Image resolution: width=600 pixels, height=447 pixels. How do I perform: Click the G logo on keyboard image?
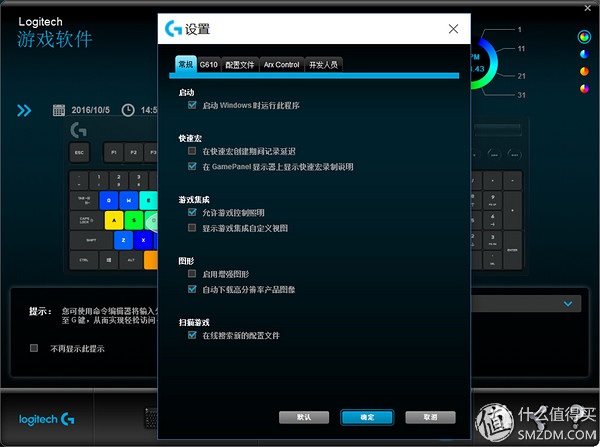tap(78, 130)
